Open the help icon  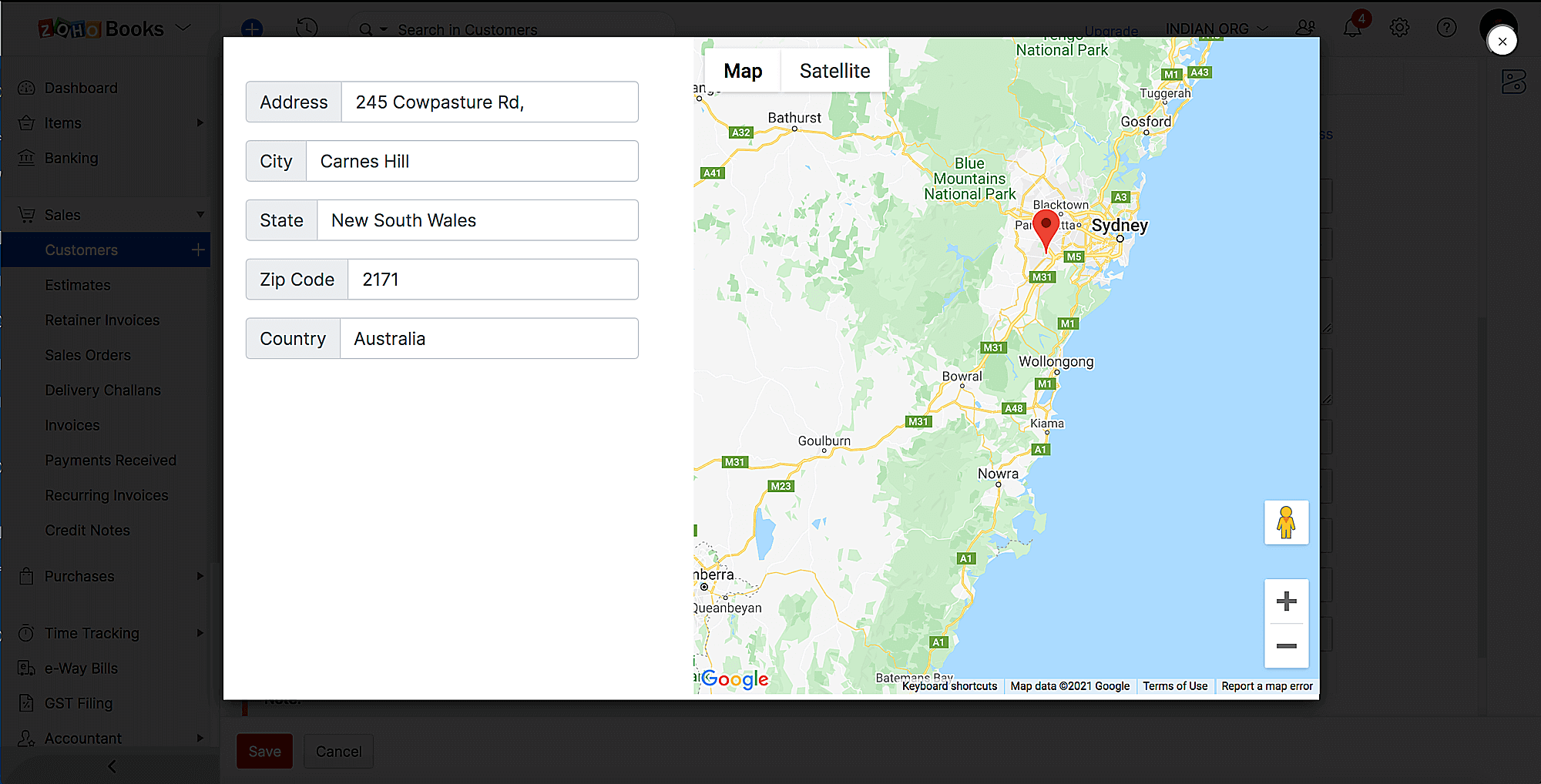(1446, 28)
